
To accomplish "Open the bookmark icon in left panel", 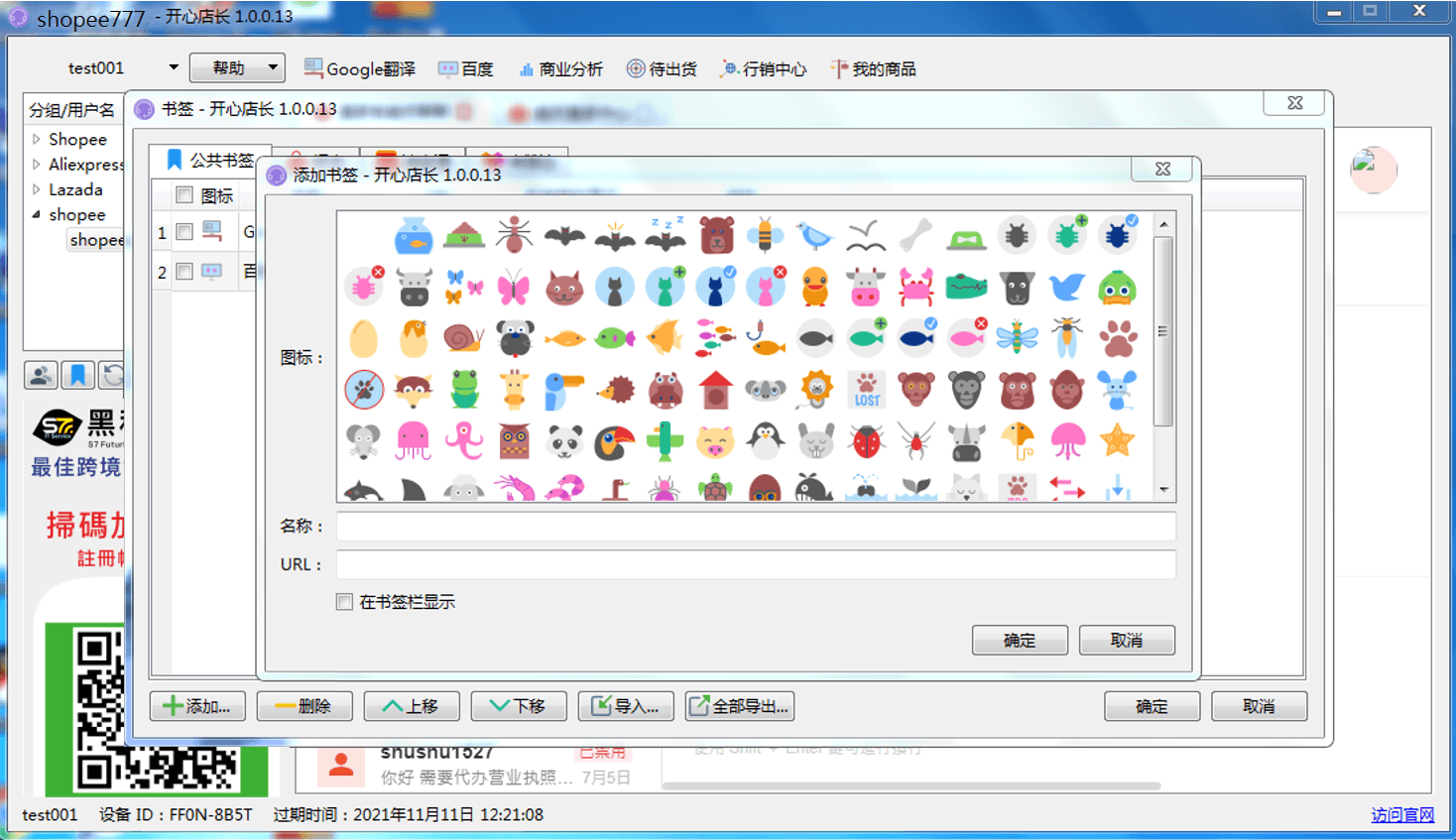I will coord(77,375).
